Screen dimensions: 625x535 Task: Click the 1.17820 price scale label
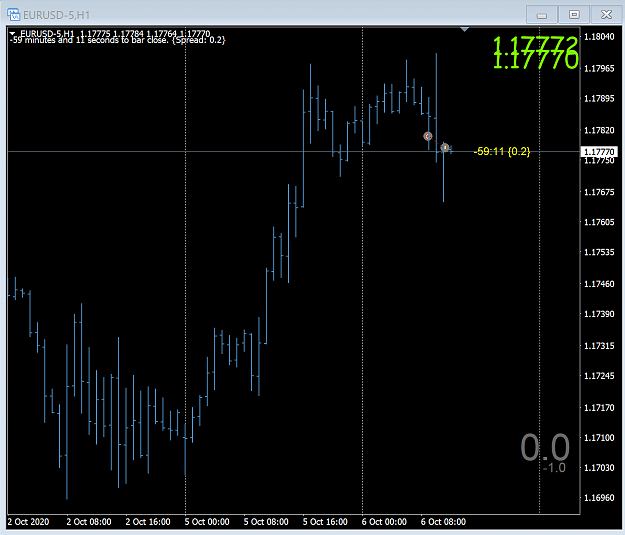pos(599,130)
